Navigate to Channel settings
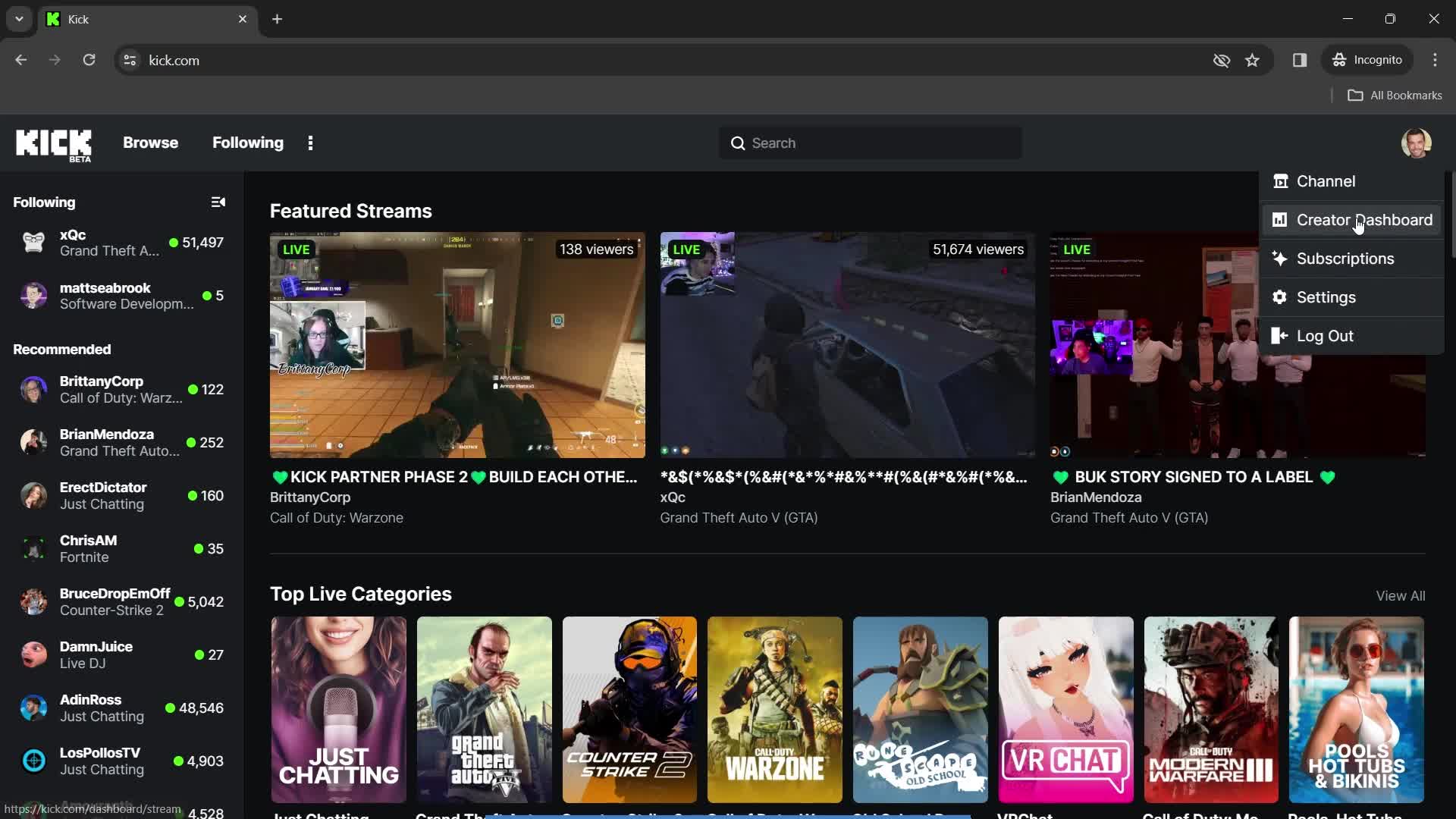 (1326, 181)
